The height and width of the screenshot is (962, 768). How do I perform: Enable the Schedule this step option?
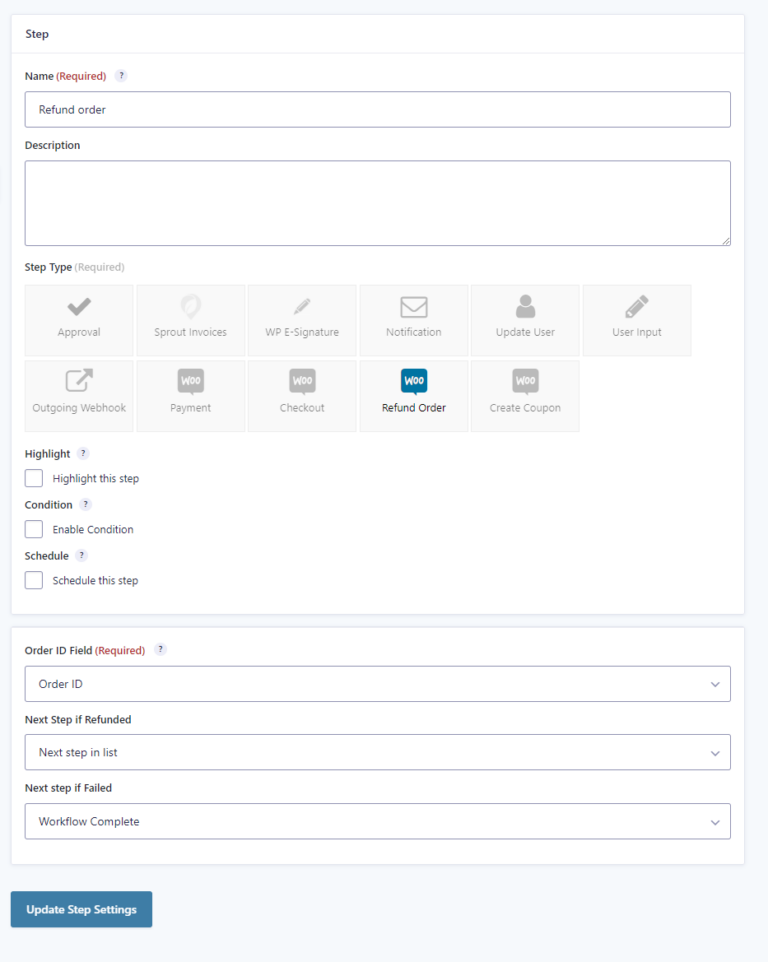tap(33, 580)
